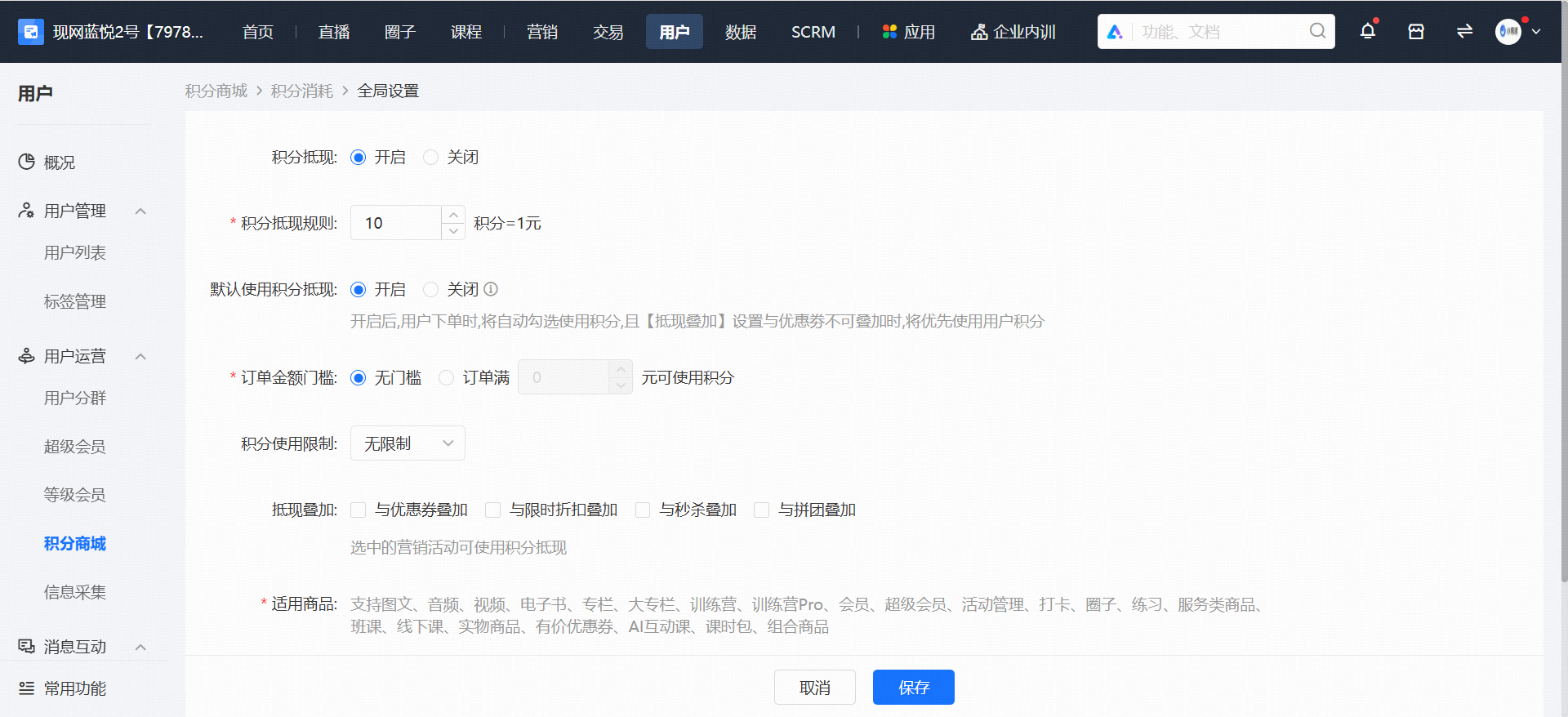Click the 用户运营 icon in sidebar
The width and height of the screenshot is (1568, 717).
(x=27, y=356)
